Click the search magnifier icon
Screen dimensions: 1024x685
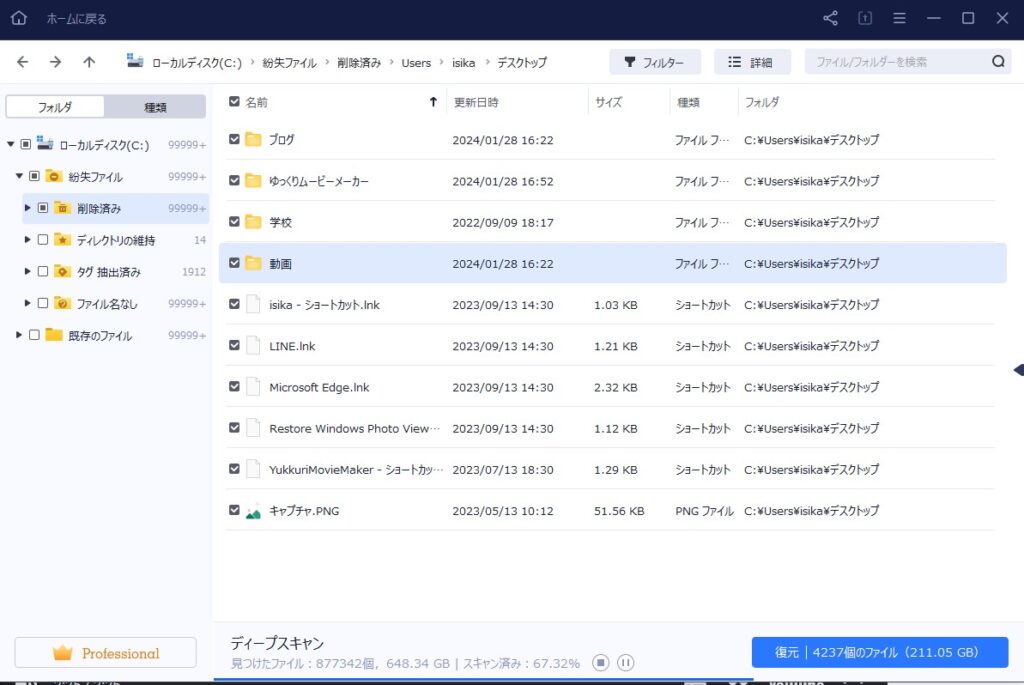pos(998,61)
